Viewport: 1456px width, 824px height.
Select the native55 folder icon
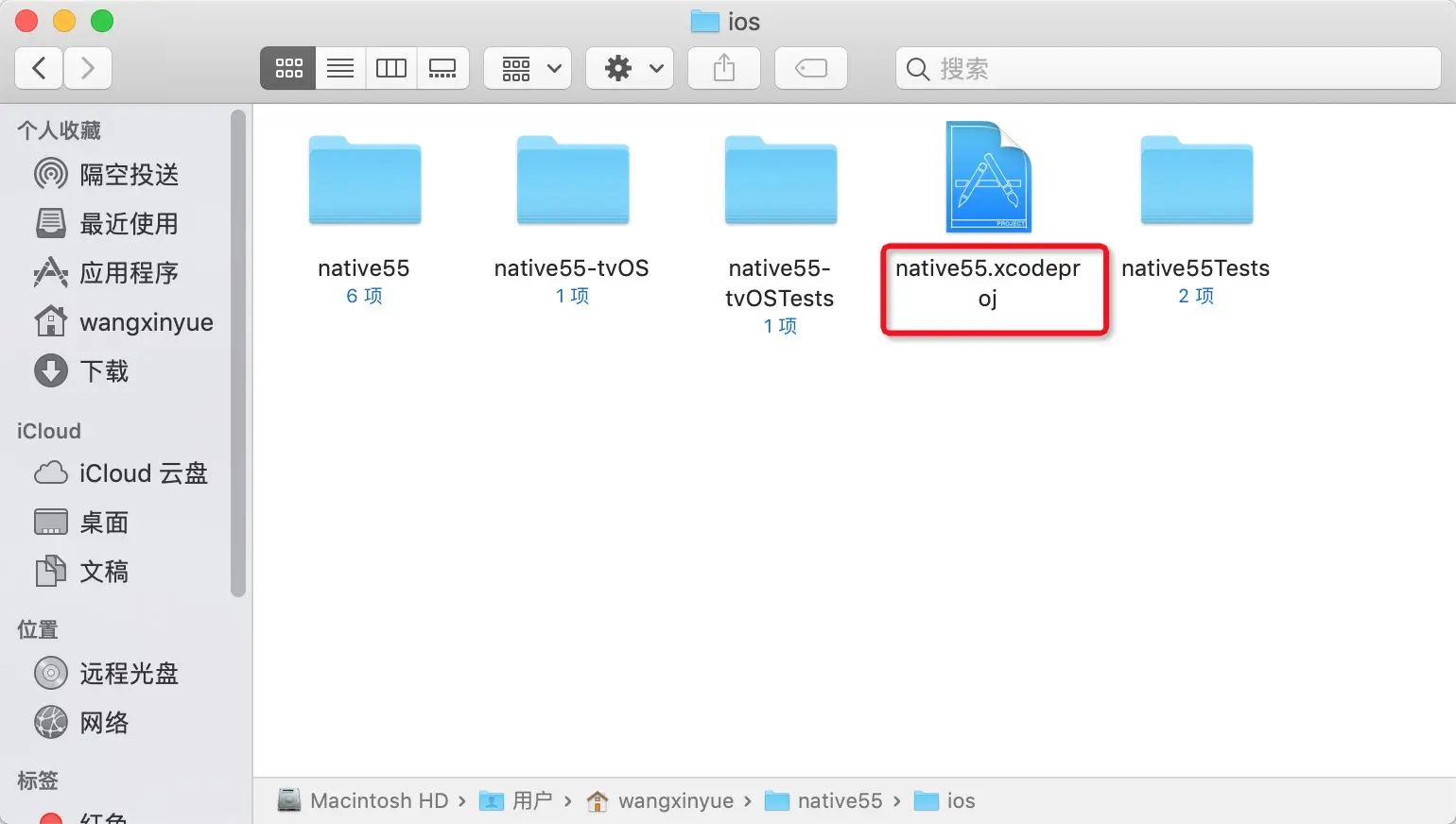364,180
